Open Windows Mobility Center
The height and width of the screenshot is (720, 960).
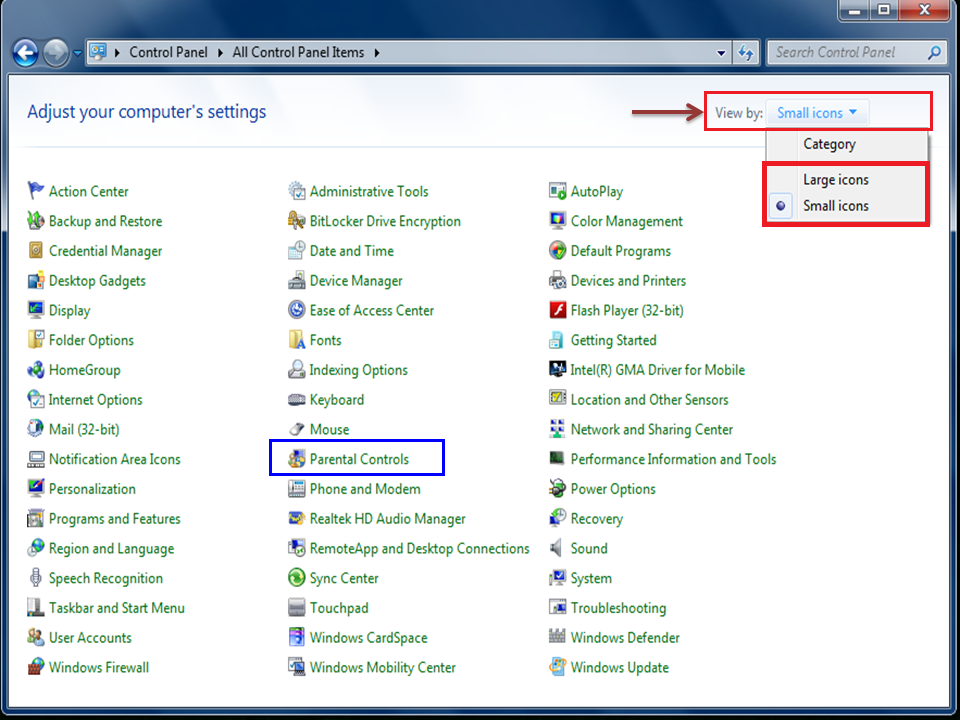point(383,667)
